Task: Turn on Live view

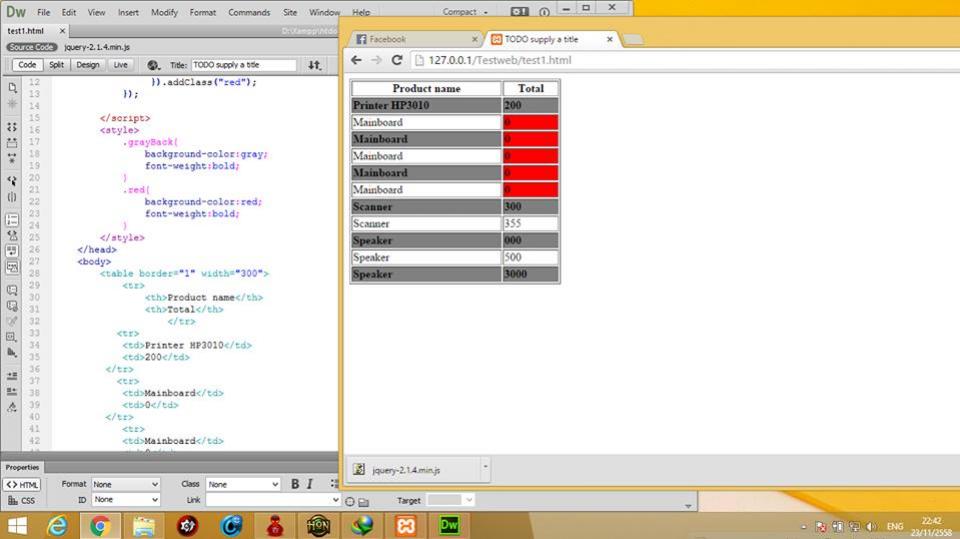Action: click(121, 65)
